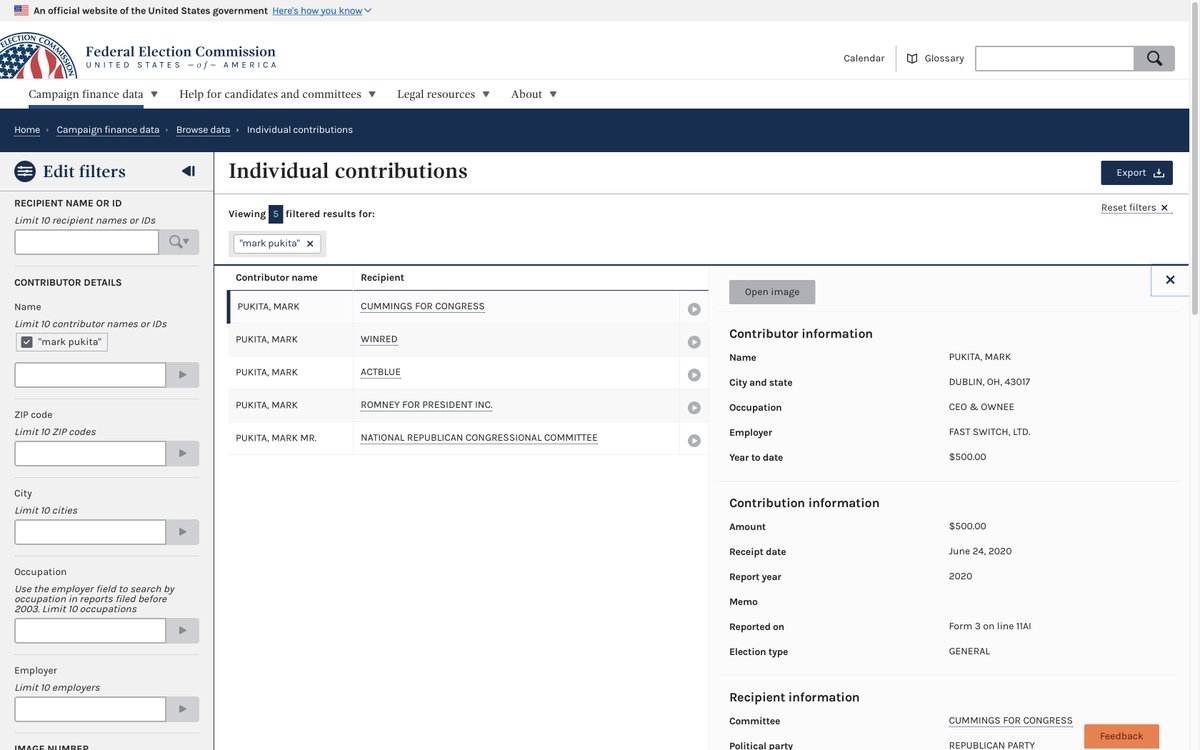Go to Home breadcrumb

point(27,130)
